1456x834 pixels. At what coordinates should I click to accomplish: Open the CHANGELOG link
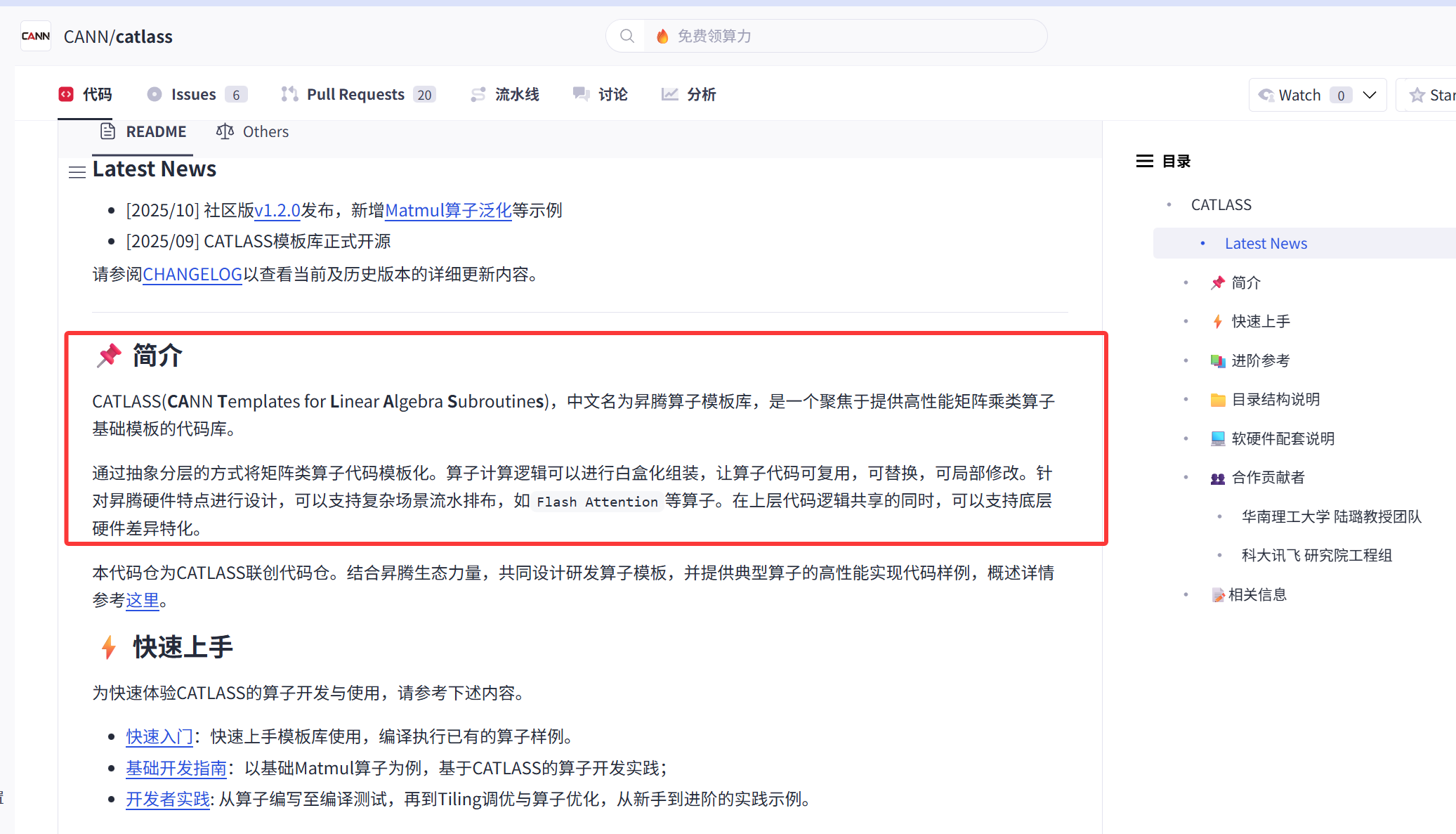(x=192, y=274)
